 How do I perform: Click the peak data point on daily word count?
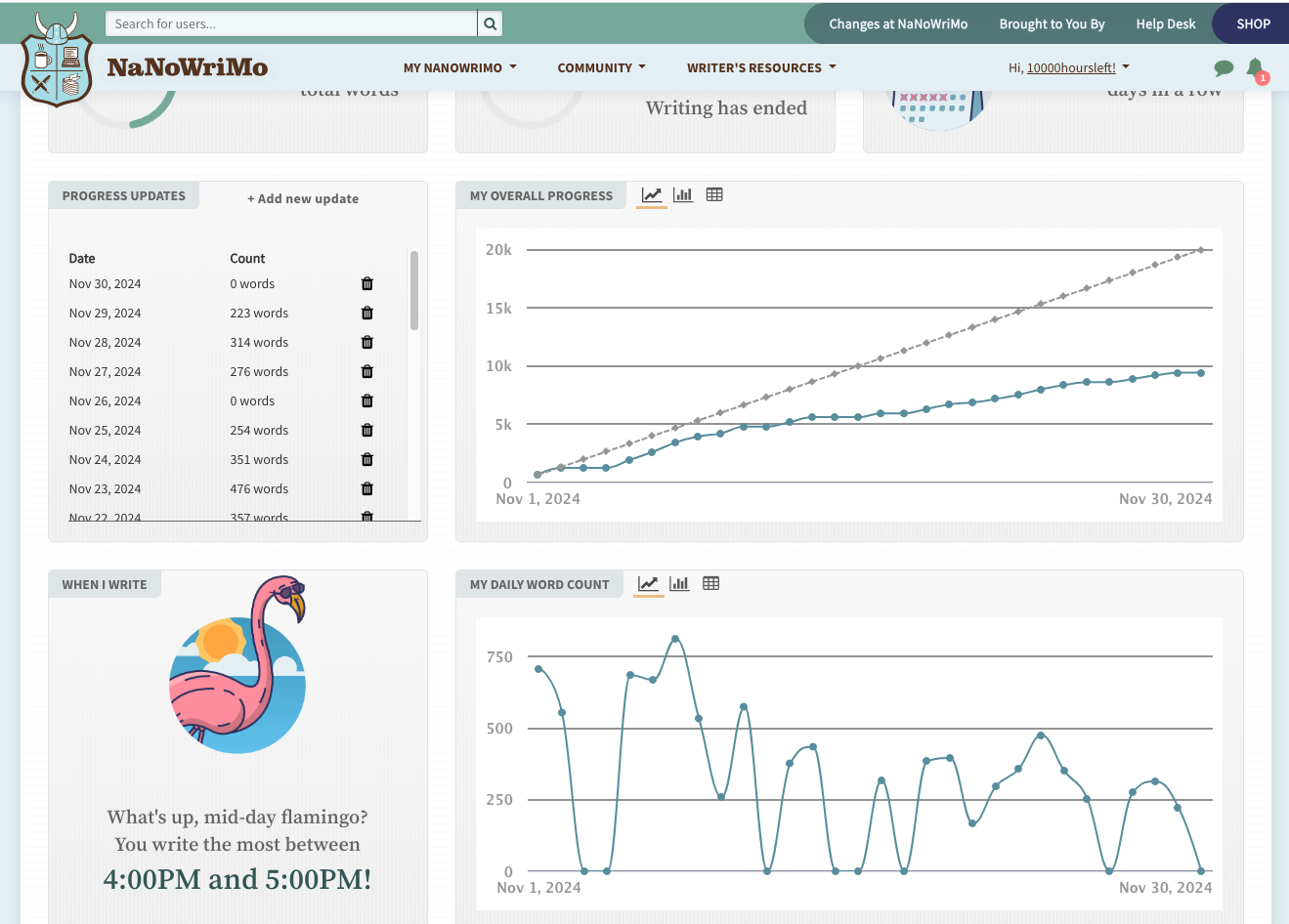[675, 639]
